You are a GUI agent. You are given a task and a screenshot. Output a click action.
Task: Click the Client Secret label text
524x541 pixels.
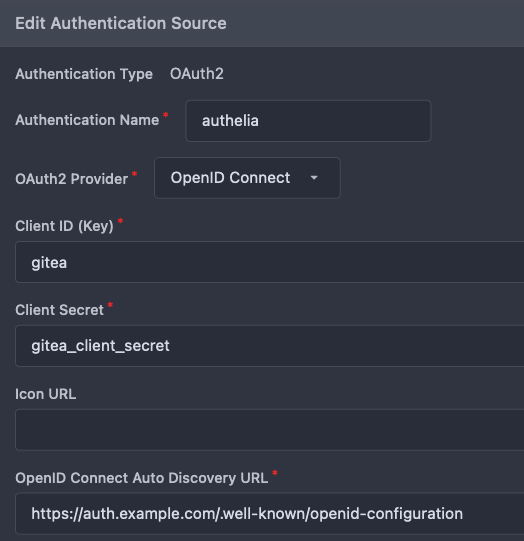tap(59, 310)
